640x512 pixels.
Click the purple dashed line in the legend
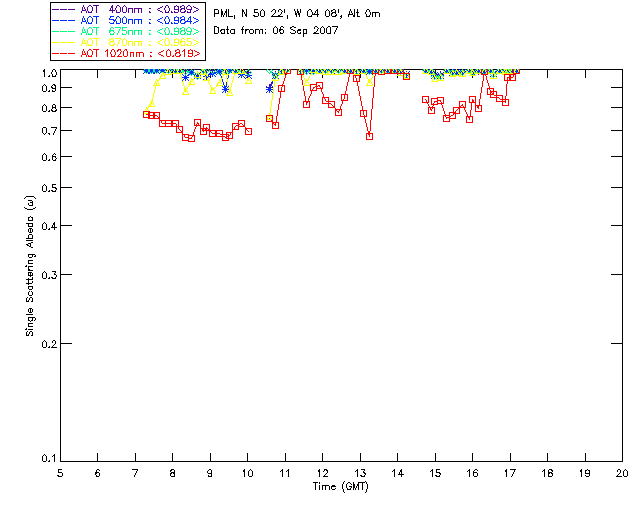pos(63,9)
